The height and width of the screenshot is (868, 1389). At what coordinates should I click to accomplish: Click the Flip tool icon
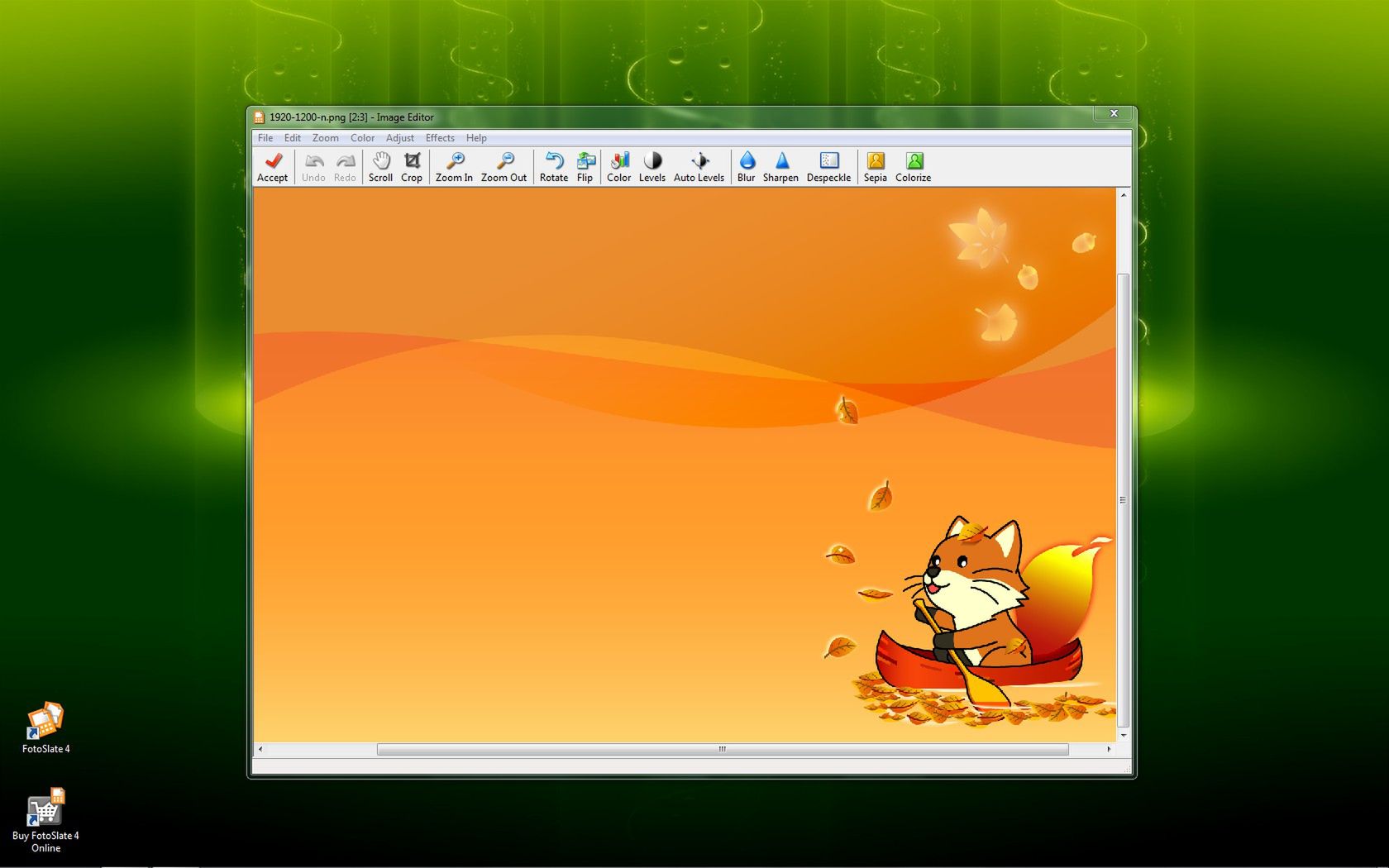[x=585, y=166]
